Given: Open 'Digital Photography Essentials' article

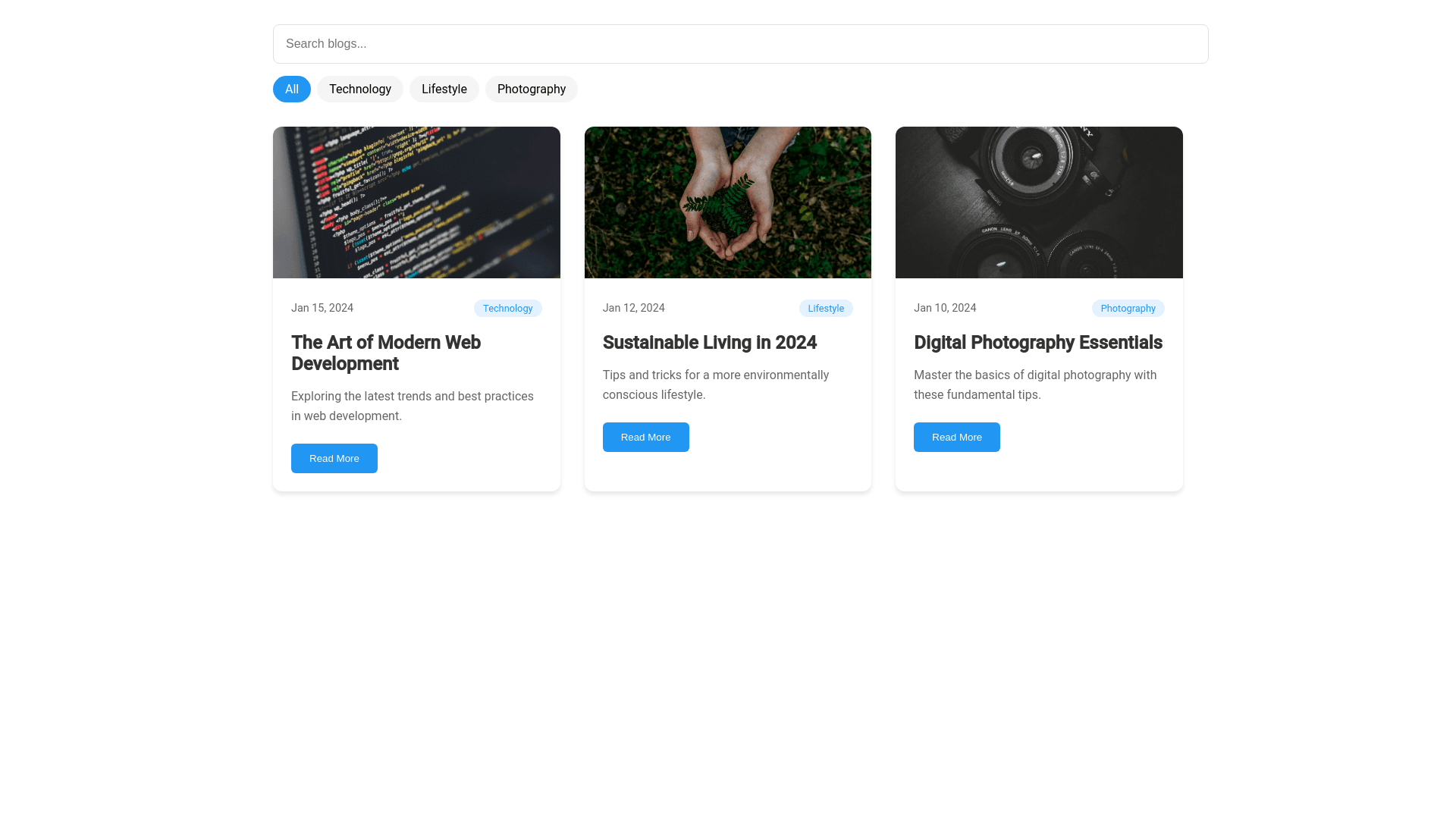Looking at the screenshot, I should click(x=1037, y=343).
